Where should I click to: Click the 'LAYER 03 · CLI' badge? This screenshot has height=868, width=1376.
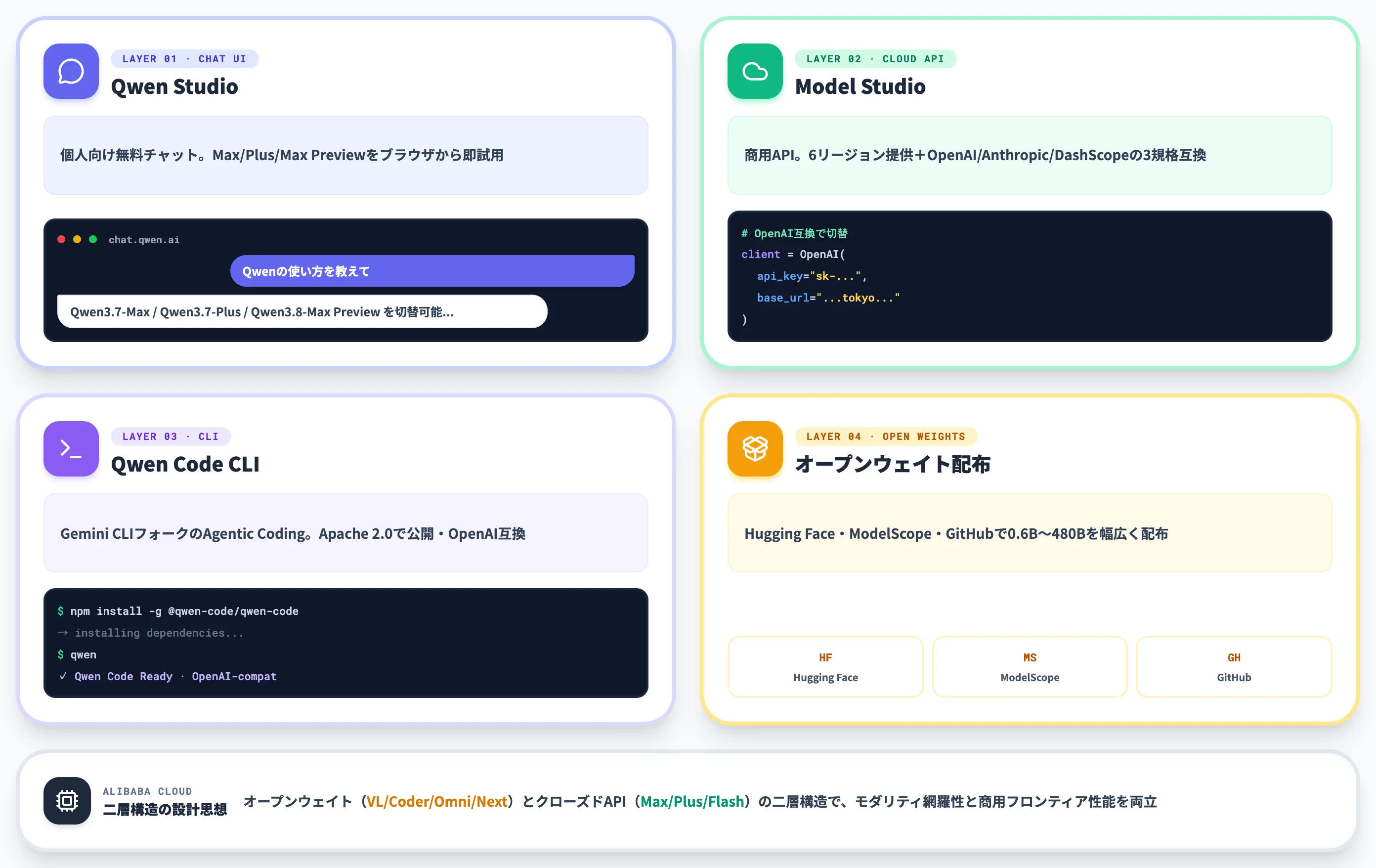(x=171, y=436)
